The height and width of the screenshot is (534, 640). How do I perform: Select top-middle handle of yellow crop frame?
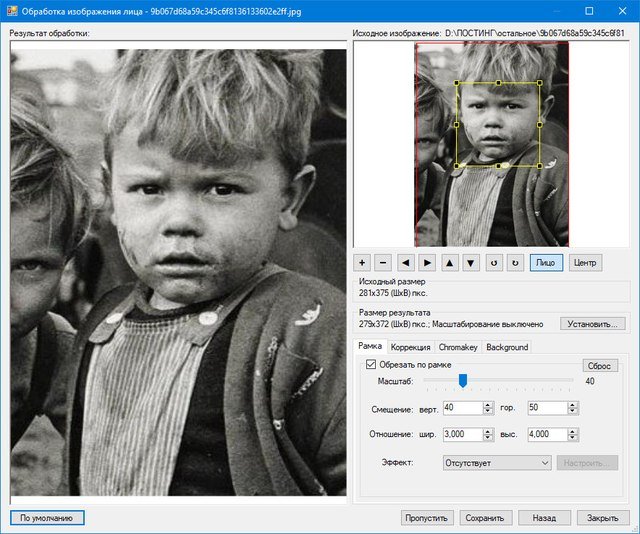pyautogui.click(x=498, y=83)
